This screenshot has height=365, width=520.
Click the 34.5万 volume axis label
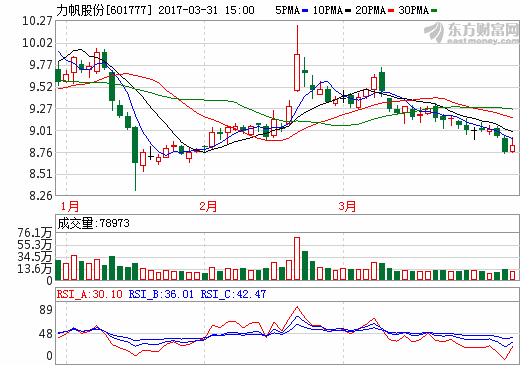35,257
